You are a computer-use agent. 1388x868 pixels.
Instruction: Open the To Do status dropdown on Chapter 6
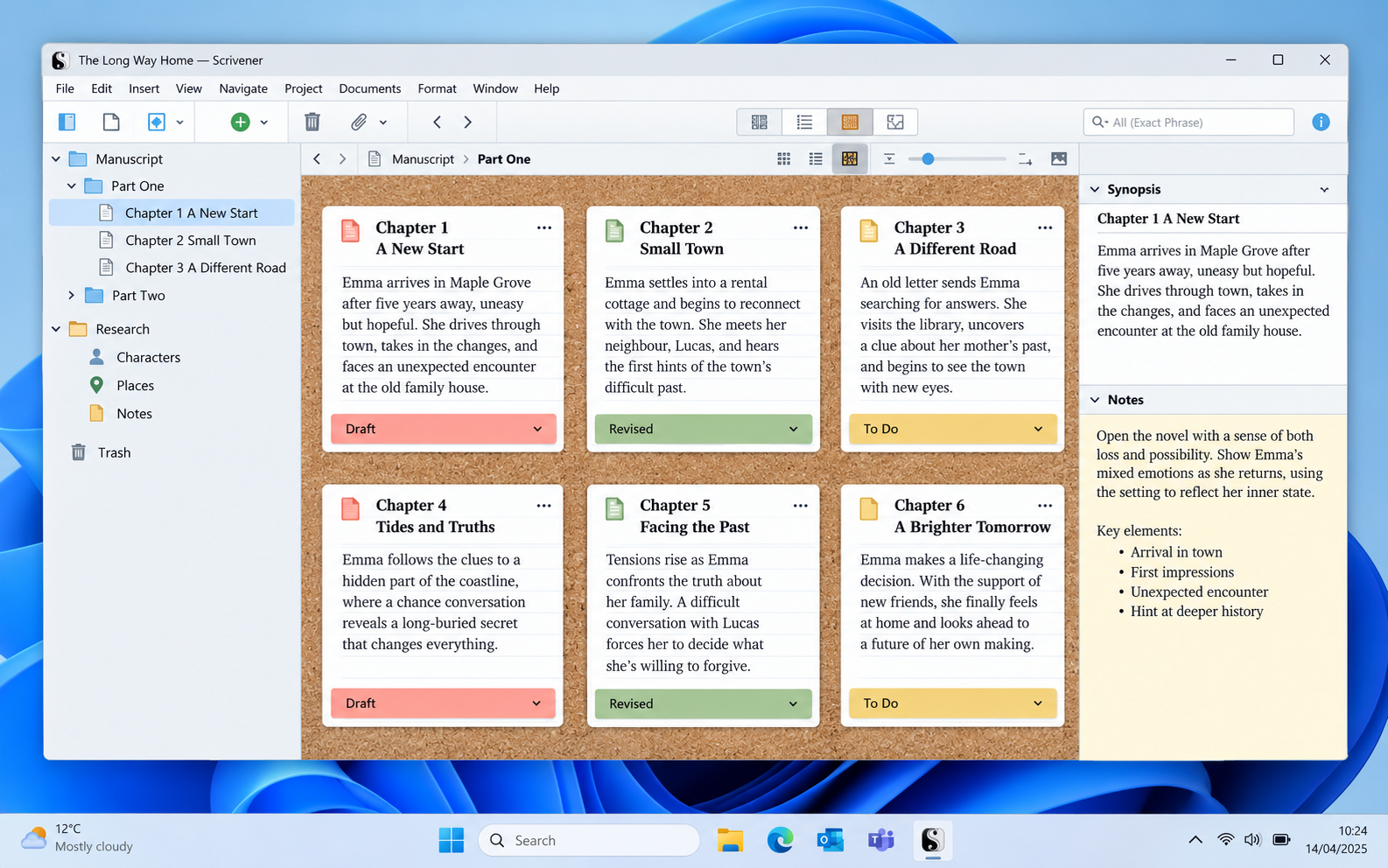pos(953,703)
